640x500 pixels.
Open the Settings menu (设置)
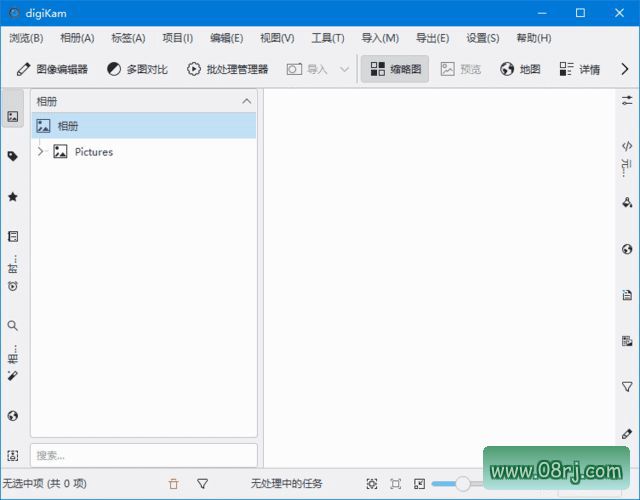[482, 38]
